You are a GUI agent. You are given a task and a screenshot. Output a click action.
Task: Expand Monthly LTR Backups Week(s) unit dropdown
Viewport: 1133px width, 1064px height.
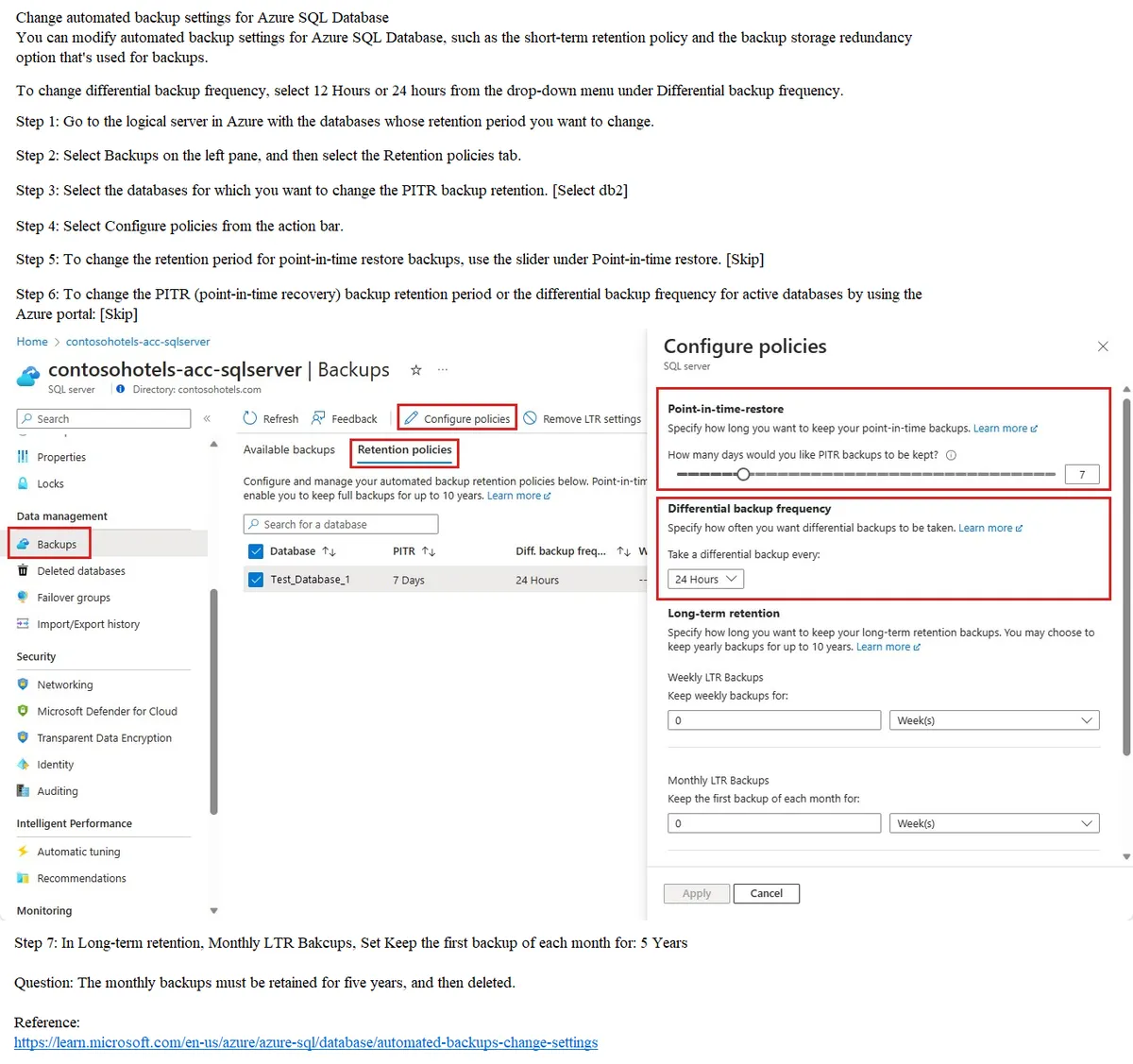point(994,823)
